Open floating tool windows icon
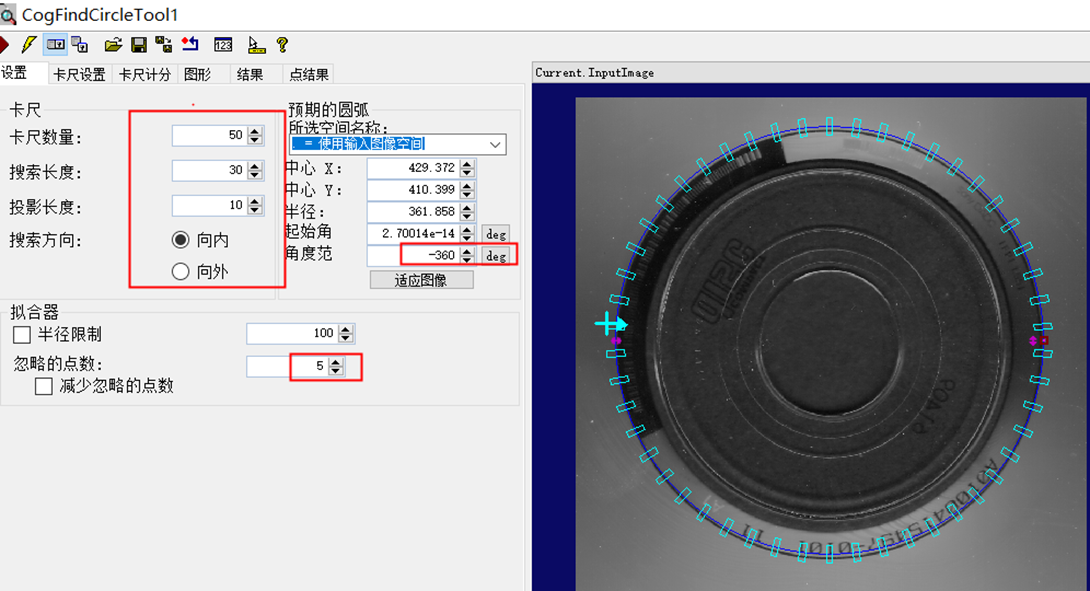 [80, 45]
